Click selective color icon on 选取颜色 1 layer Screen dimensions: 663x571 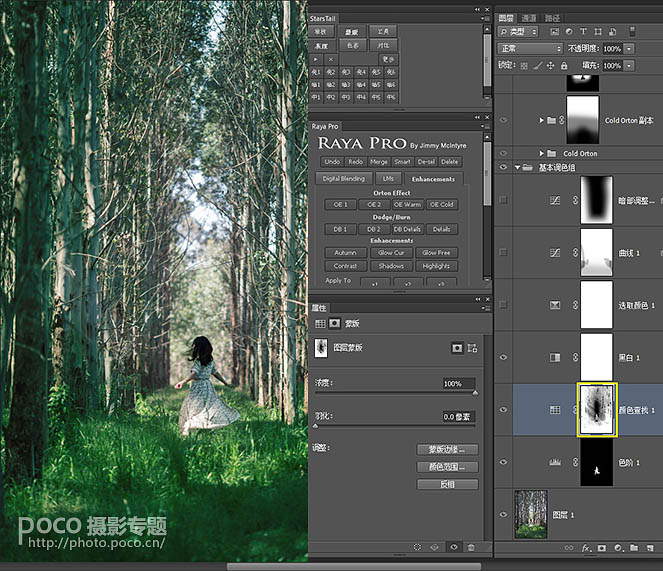[555, 305]
